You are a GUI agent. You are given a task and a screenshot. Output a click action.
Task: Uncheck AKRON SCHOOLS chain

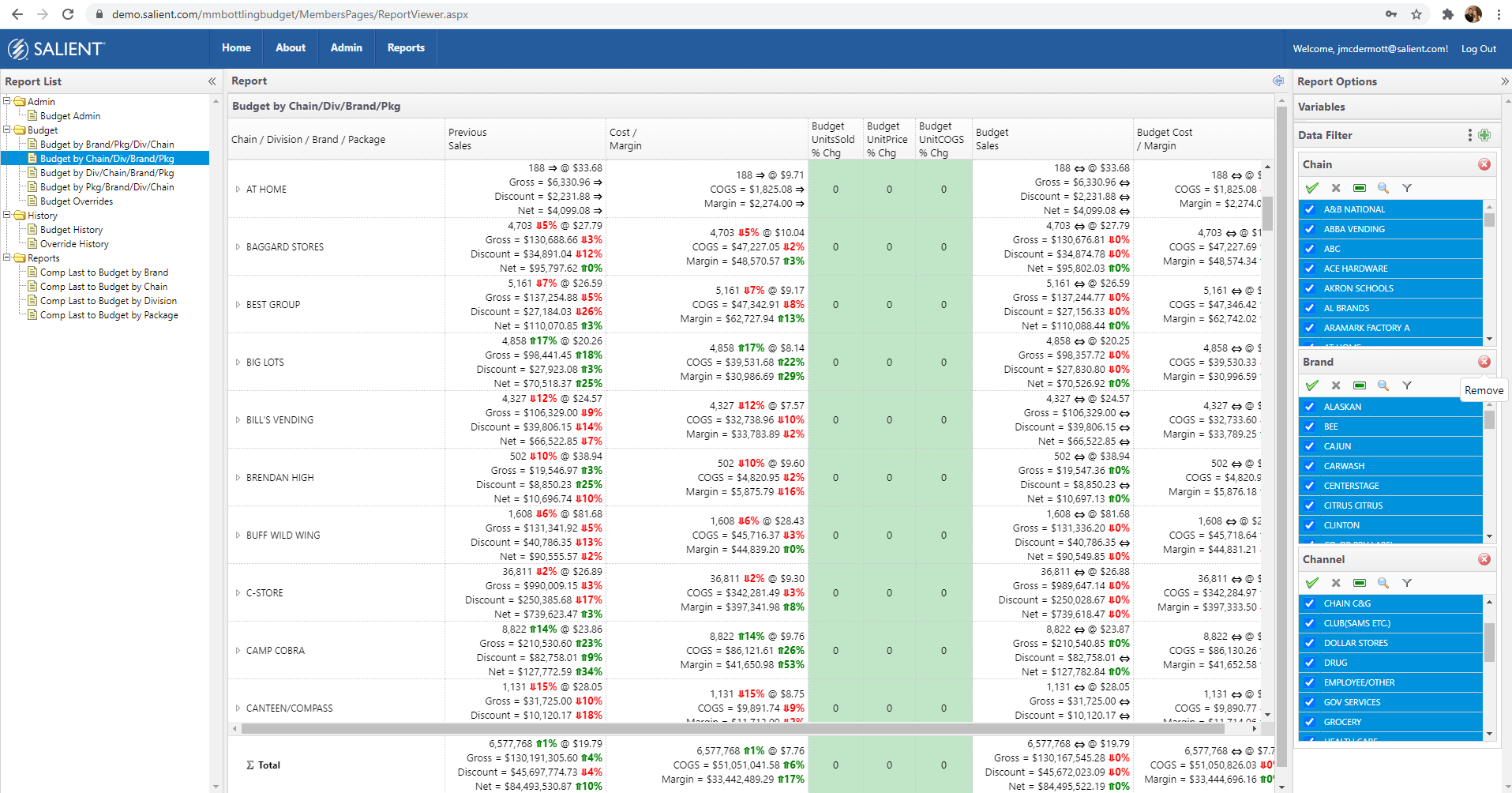(x=1310, y=288)
